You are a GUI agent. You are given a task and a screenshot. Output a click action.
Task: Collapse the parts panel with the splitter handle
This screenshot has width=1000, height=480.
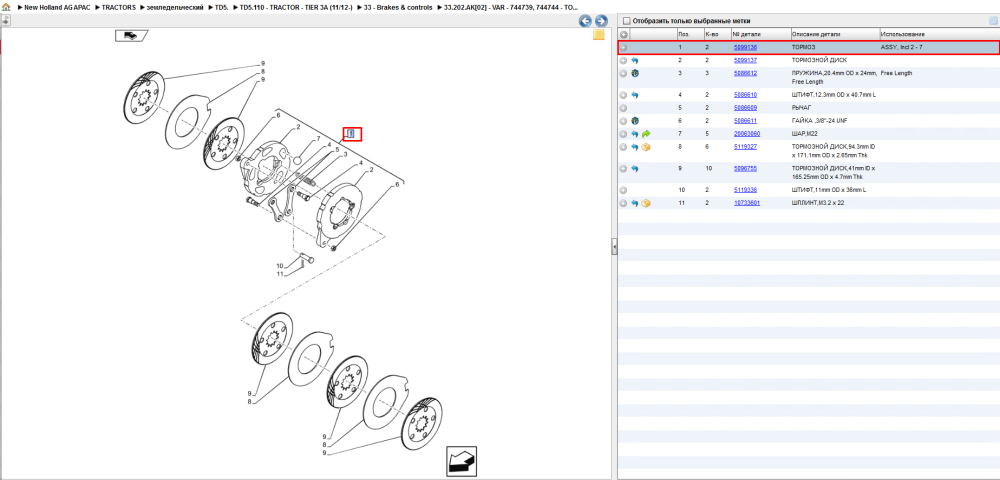(614, 246)
